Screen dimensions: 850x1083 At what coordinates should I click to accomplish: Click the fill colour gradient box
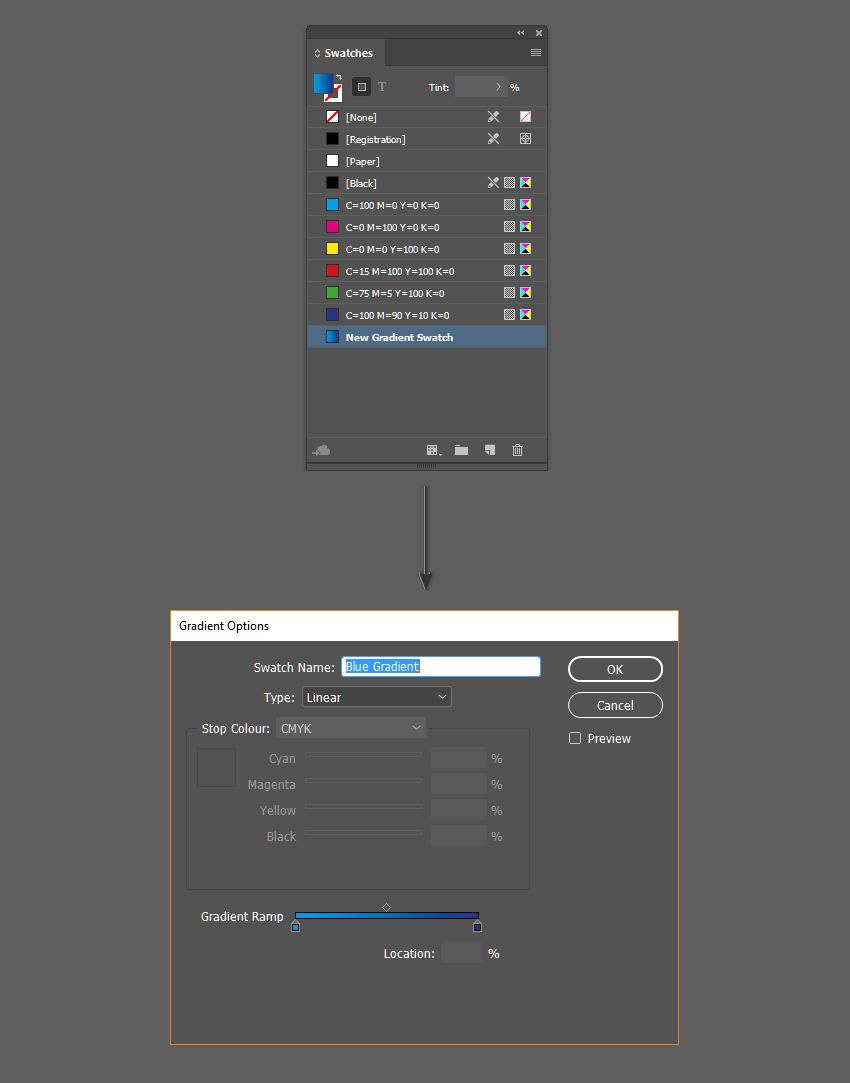(322, 83)
